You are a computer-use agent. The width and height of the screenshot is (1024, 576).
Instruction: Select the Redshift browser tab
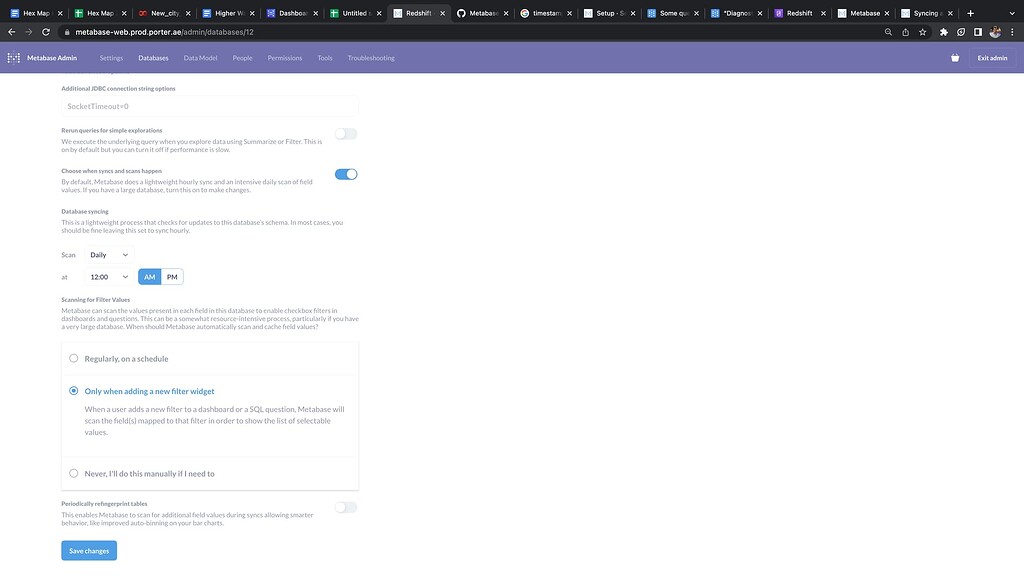tap(799, 12)
